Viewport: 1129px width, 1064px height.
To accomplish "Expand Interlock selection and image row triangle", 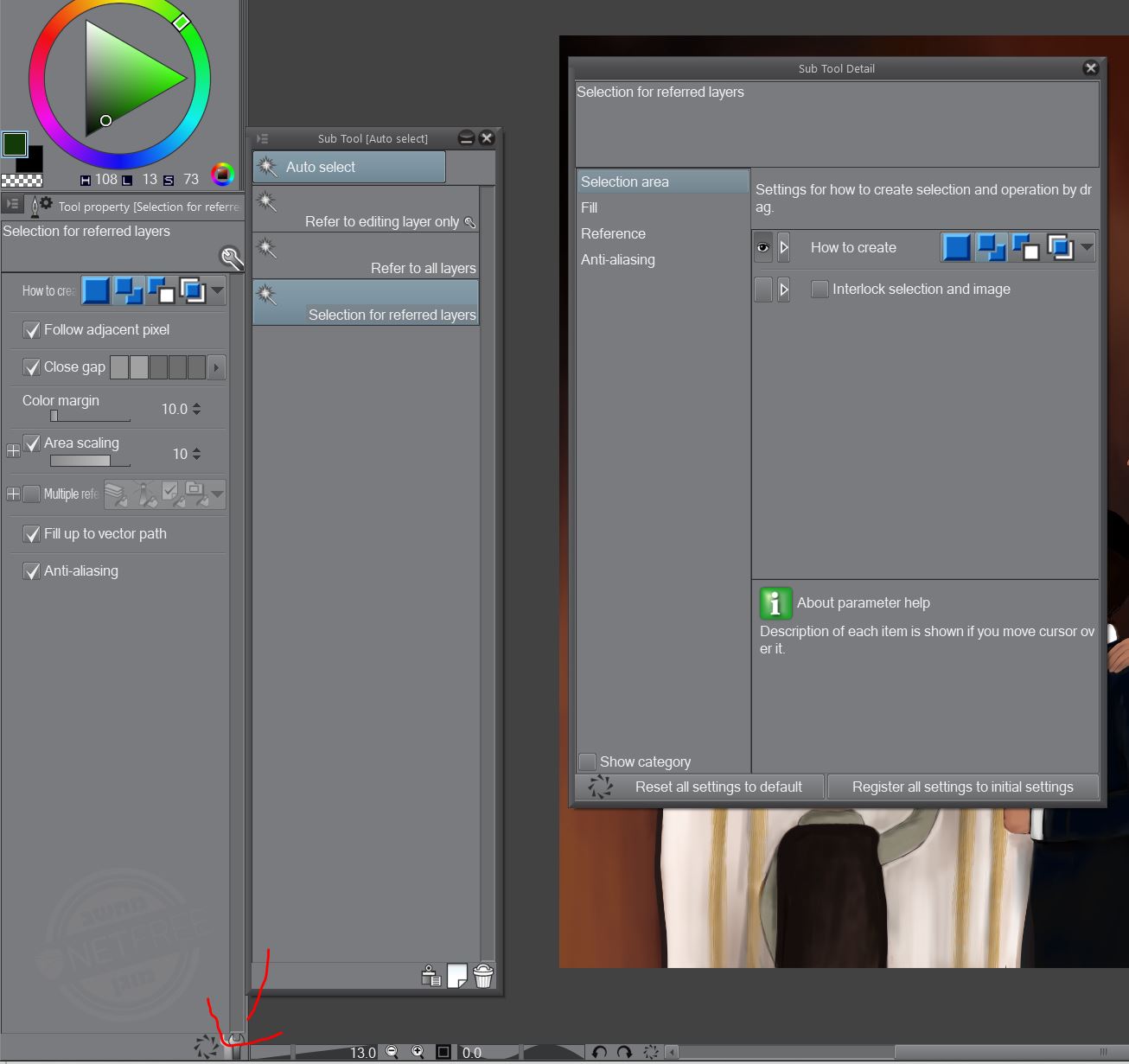I will 784,289.
